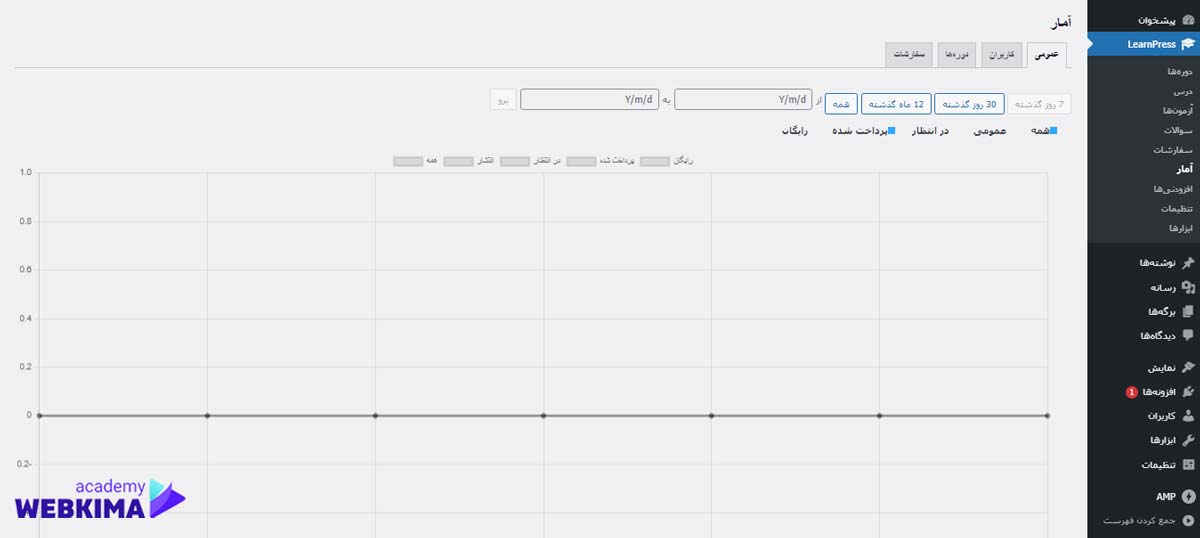Open the پیشخوان dashboard icon
The width and height of the screenshot is (1200, 538).
(1187, 20)
